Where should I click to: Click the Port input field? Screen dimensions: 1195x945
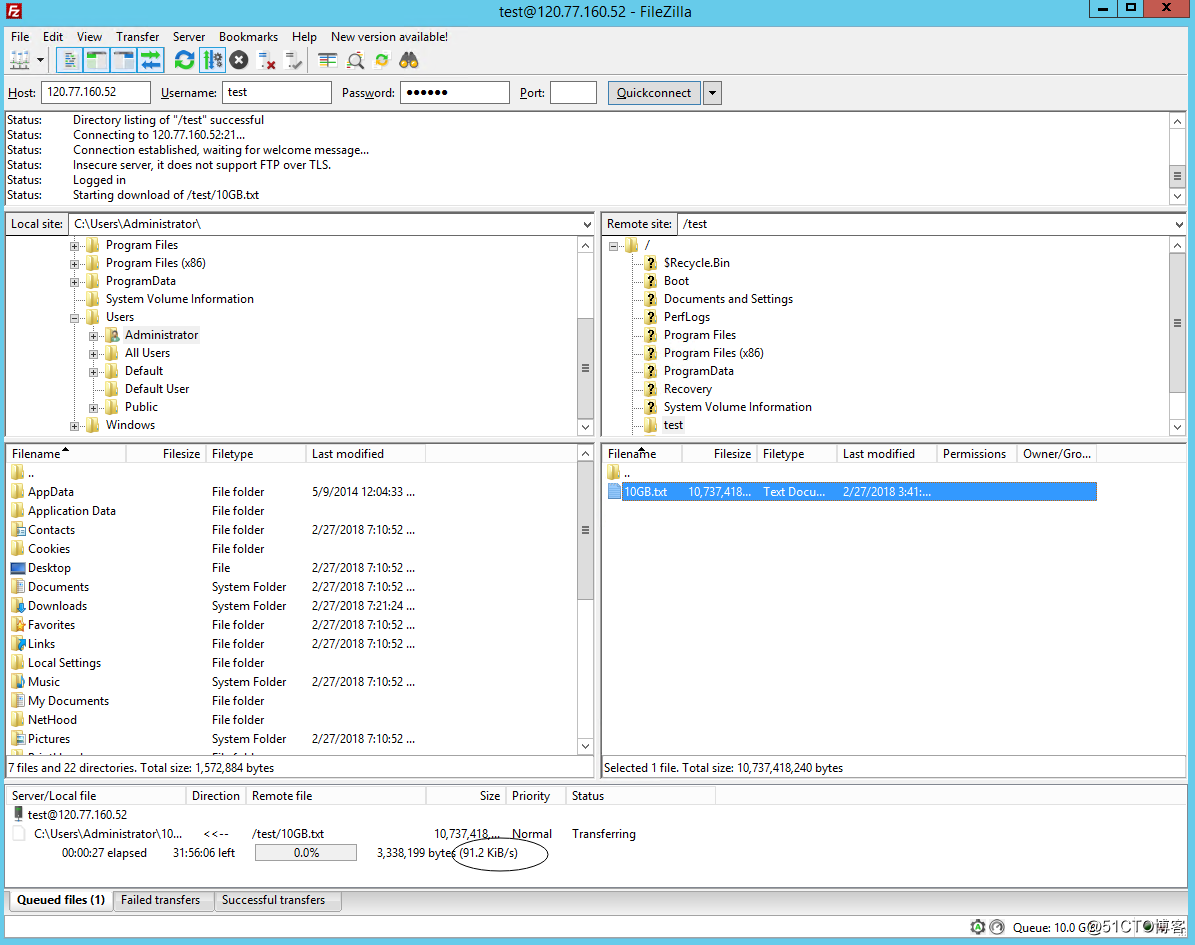(573, 92)
